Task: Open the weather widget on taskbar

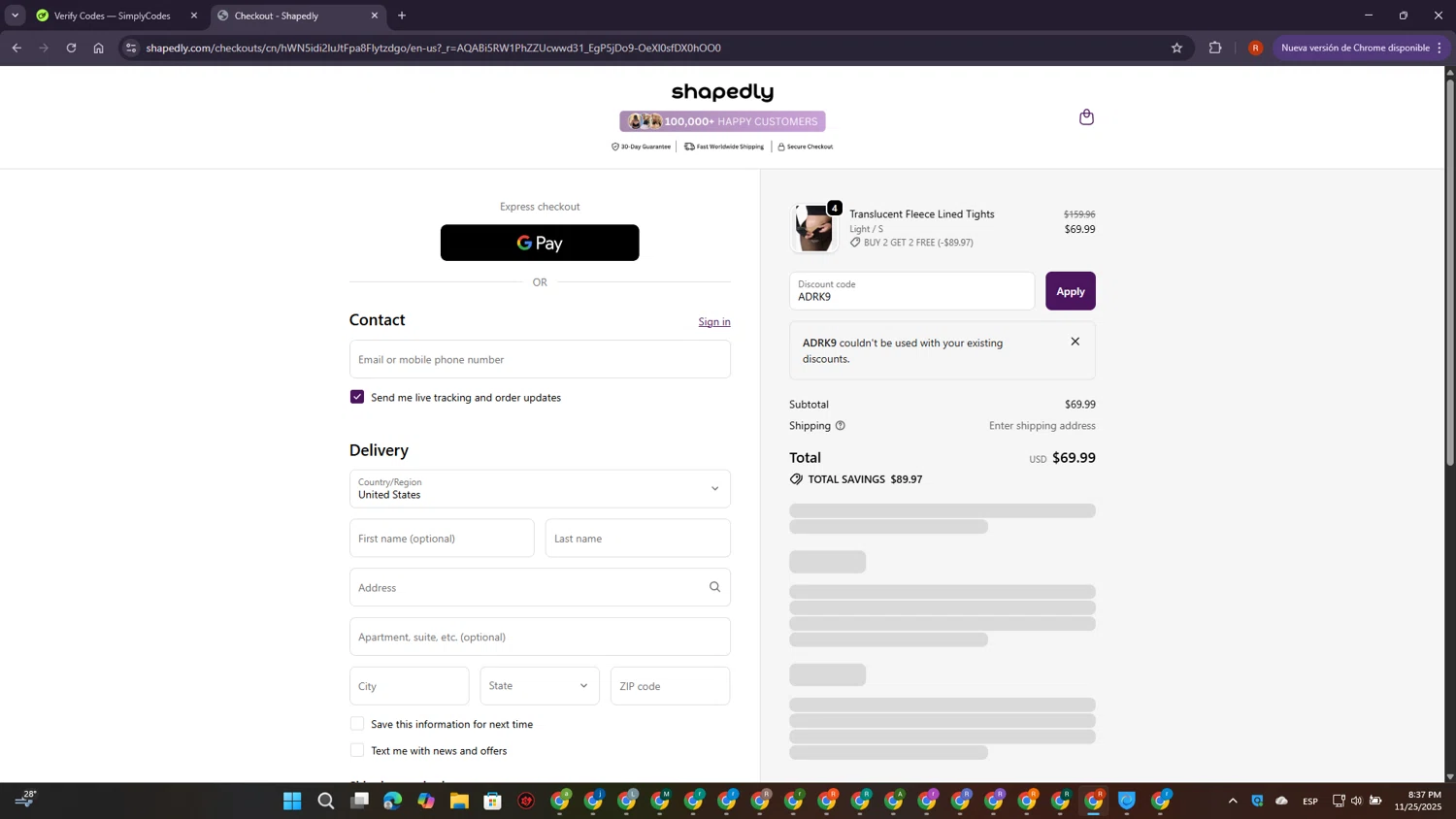Action: [x=25, y=799]
